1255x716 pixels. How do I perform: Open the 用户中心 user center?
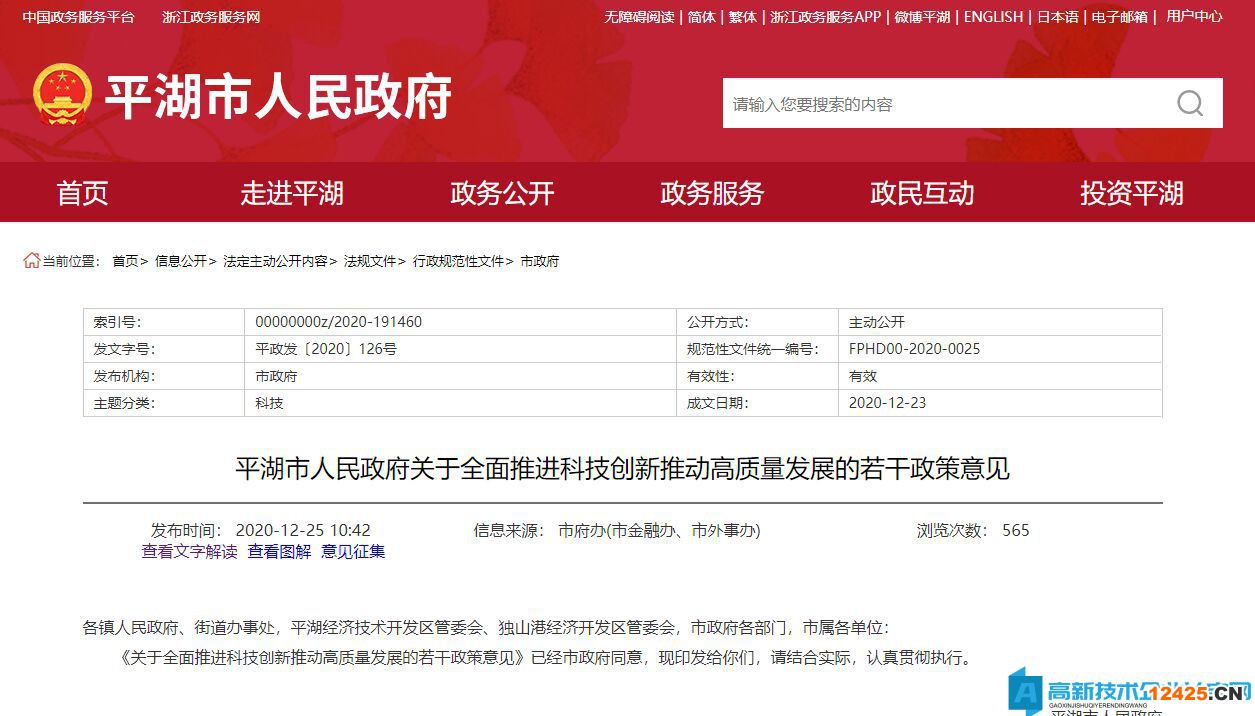point(1196,17)
